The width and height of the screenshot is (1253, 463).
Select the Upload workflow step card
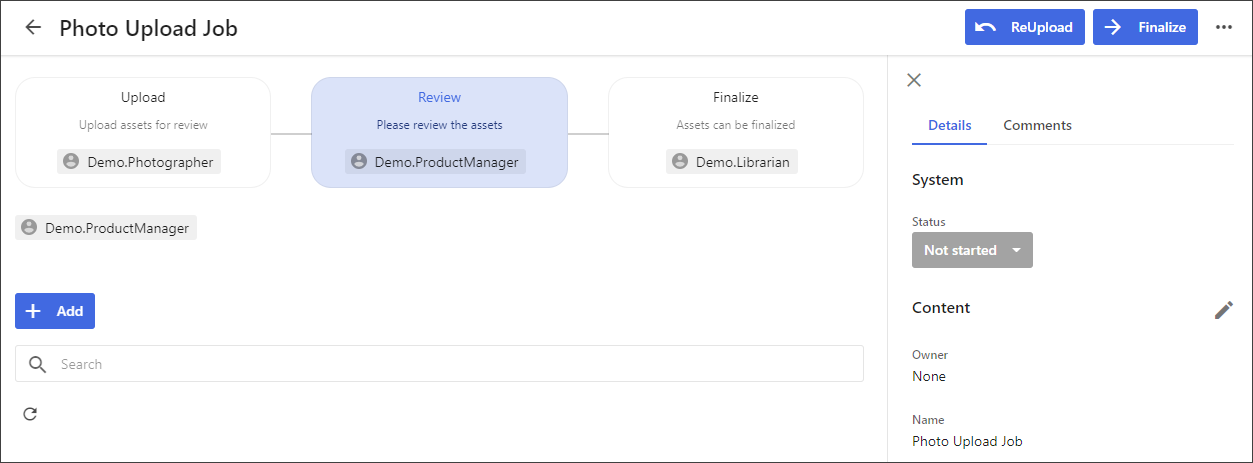(x=143, y=132)
